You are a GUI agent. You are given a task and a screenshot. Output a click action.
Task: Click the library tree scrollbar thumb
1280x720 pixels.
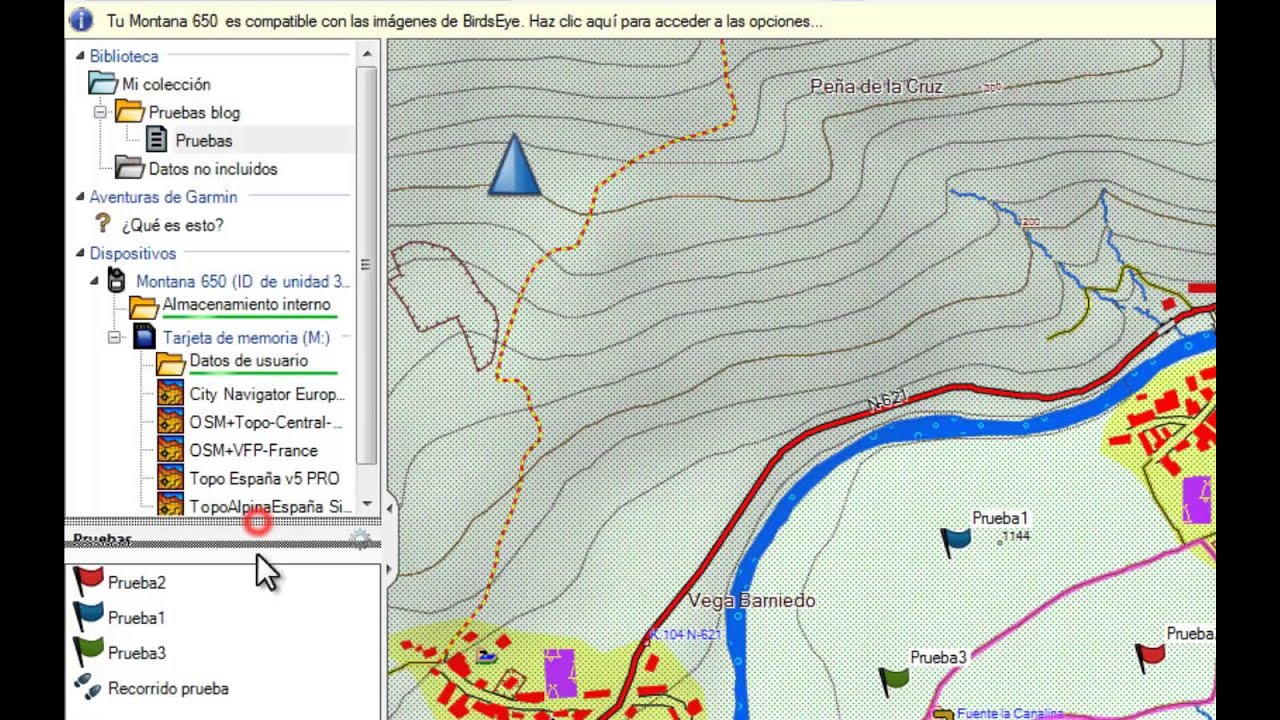point(367,265)
